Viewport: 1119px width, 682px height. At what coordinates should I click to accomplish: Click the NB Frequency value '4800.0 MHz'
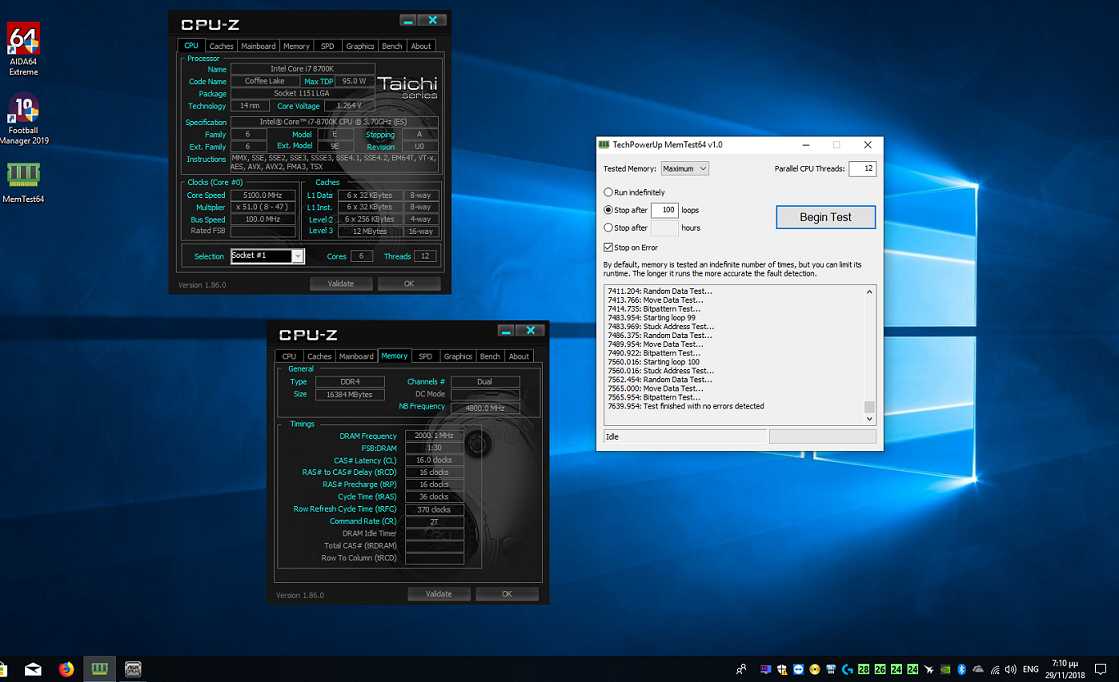(485, 408)
